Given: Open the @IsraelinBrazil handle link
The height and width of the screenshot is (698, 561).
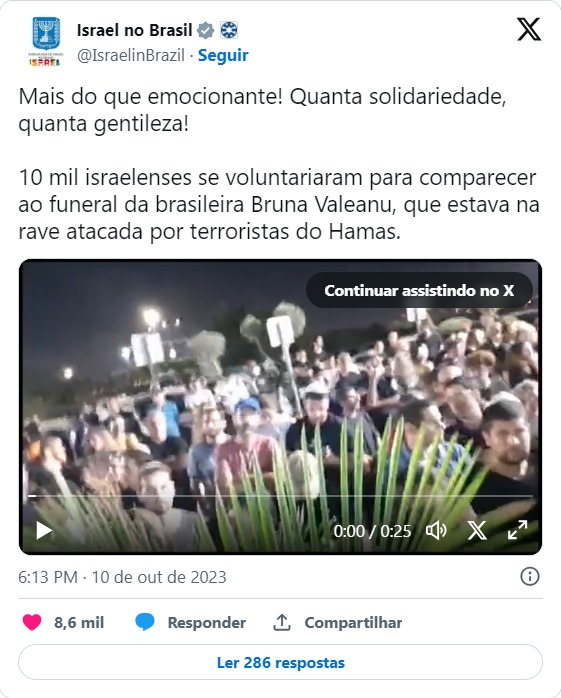Looking at the screenshot, I should [x=130, y=55].
